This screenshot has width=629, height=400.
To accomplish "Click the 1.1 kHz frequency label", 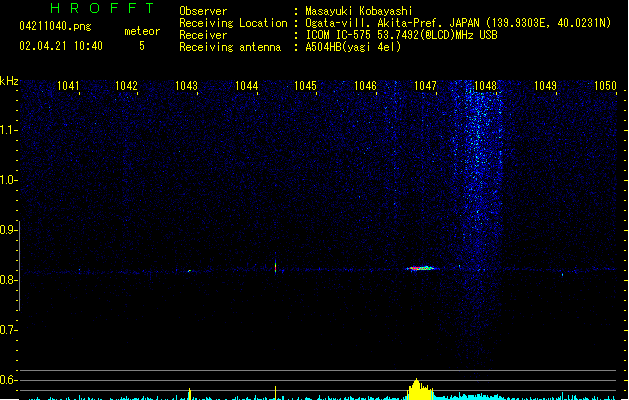I will tap(8, 130).
